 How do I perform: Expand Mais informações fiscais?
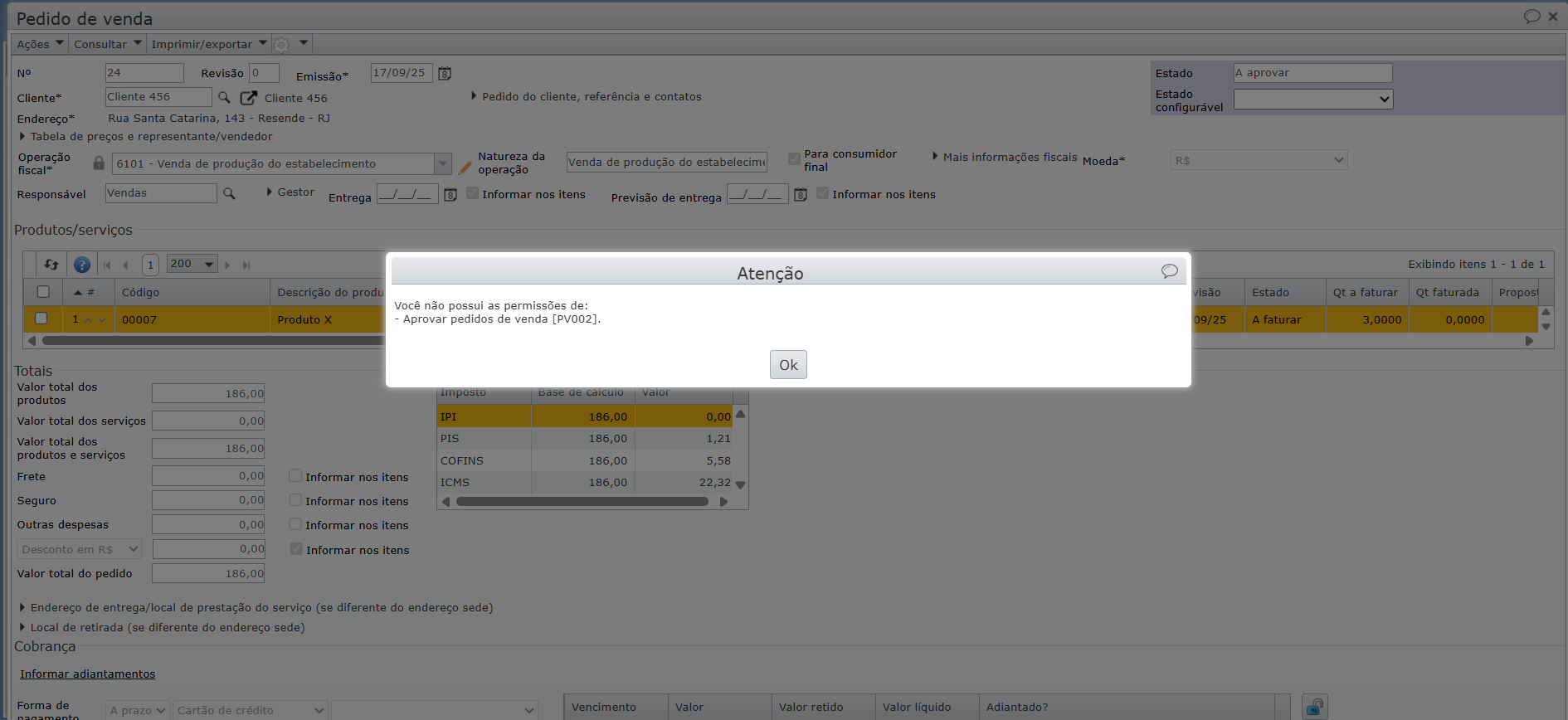[x=1005, y=157]
